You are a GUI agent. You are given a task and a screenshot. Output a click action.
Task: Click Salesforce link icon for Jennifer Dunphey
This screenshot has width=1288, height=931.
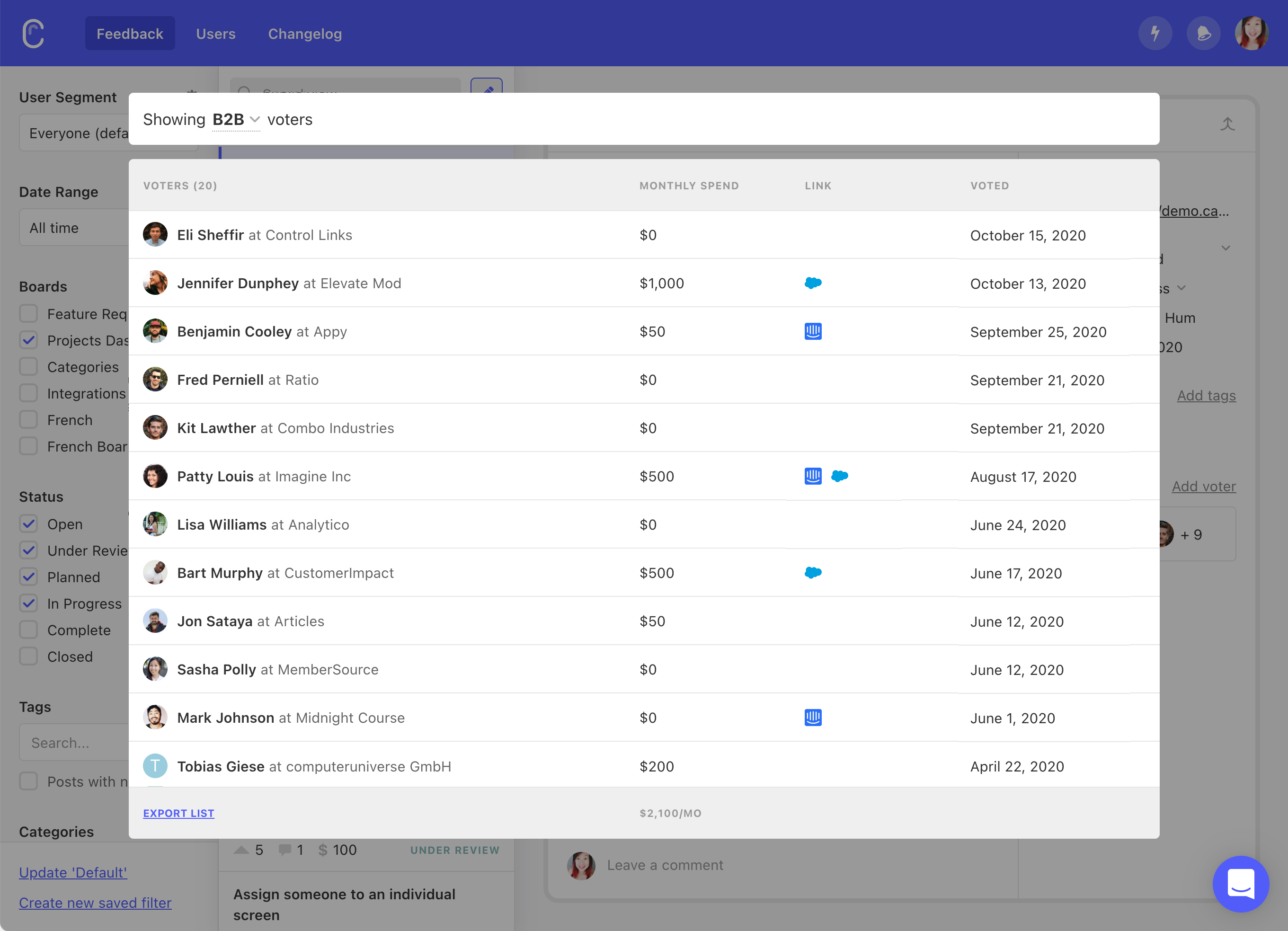[x=813, y=283]
